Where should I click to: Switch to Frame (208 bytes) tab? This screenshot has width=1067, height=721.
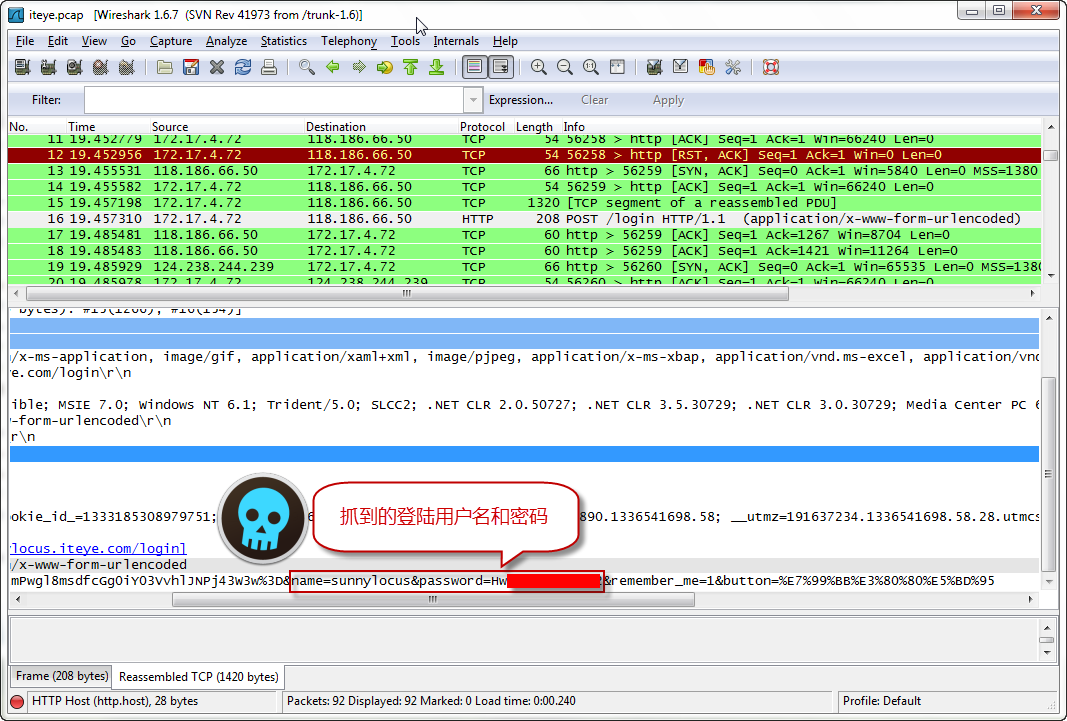coord(61,676)
